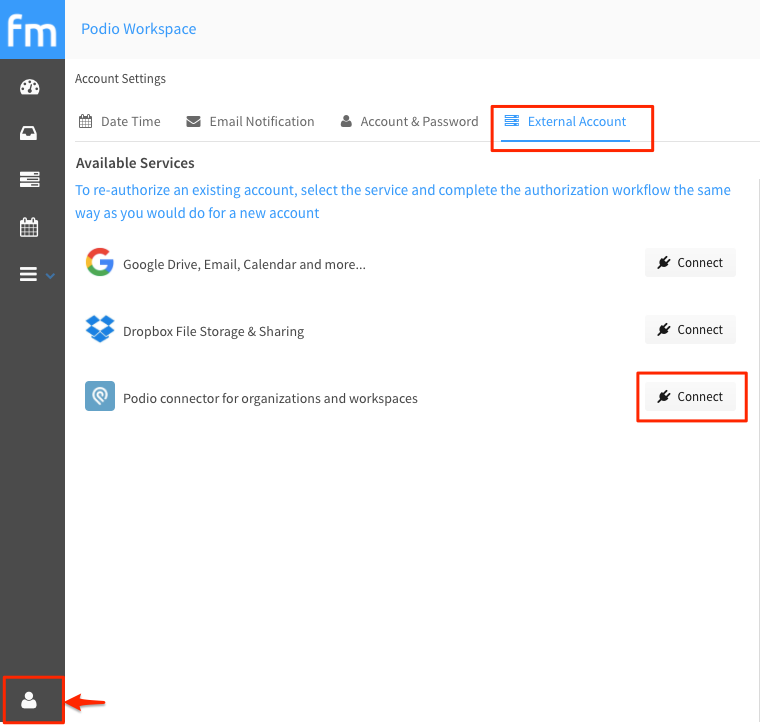Click the Podio logo icon
Viewport: 760px width, 725px height.
(x=100, y=396)
